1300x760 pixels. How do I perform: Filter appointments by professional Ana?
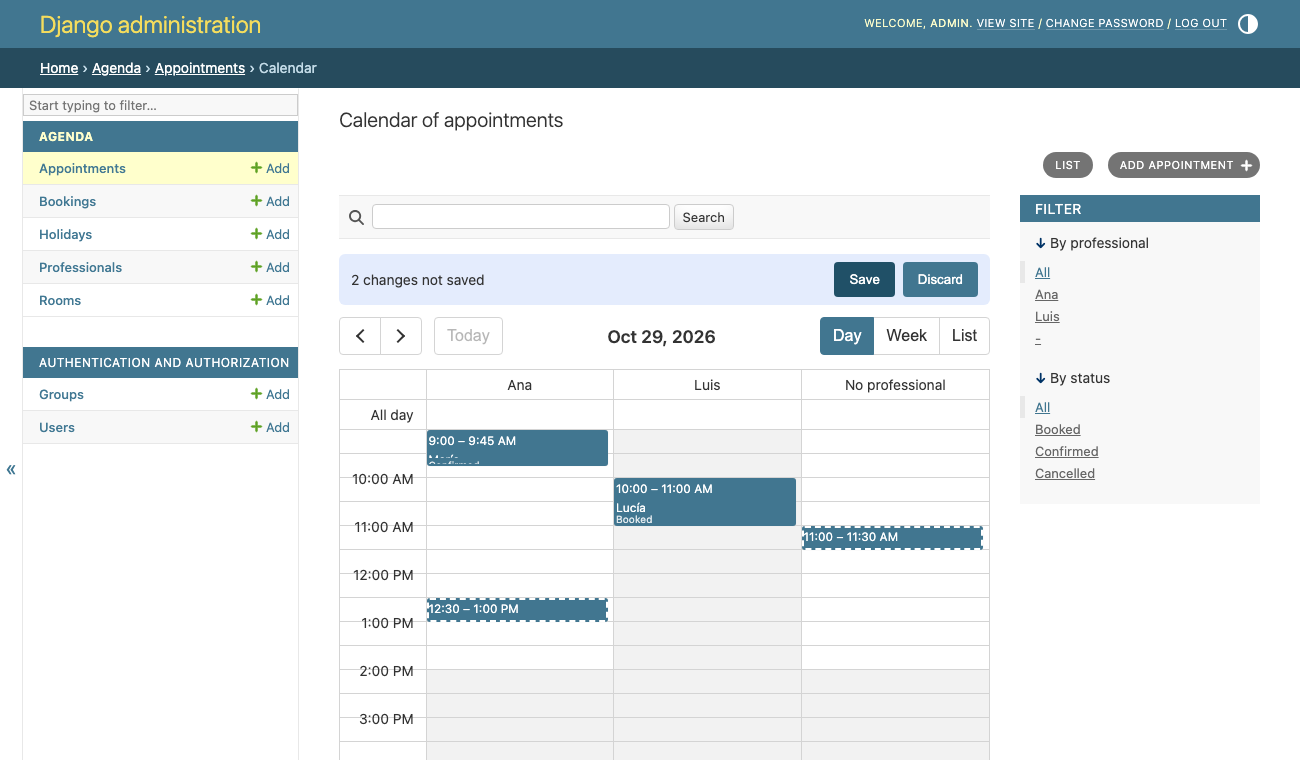[x=1046, y=294]
